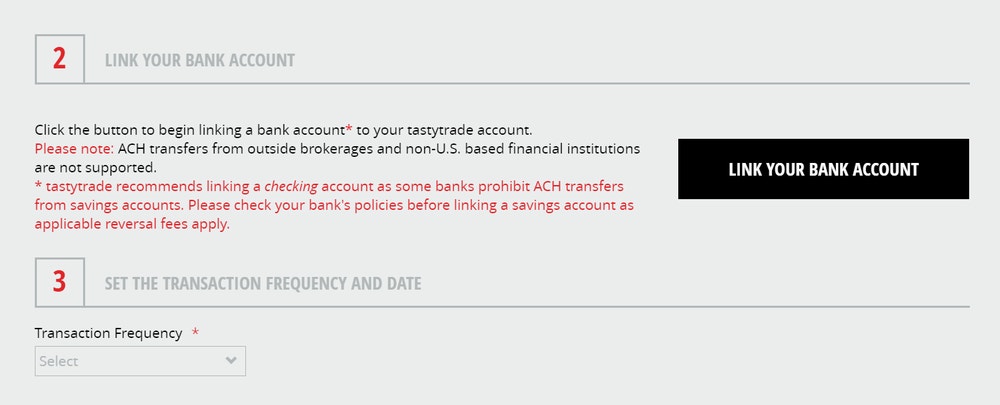Click the red asterisk after 'bank account'
Image resolution: width=1000 pixels, height=405 pixels.
(x=349, y=129)
